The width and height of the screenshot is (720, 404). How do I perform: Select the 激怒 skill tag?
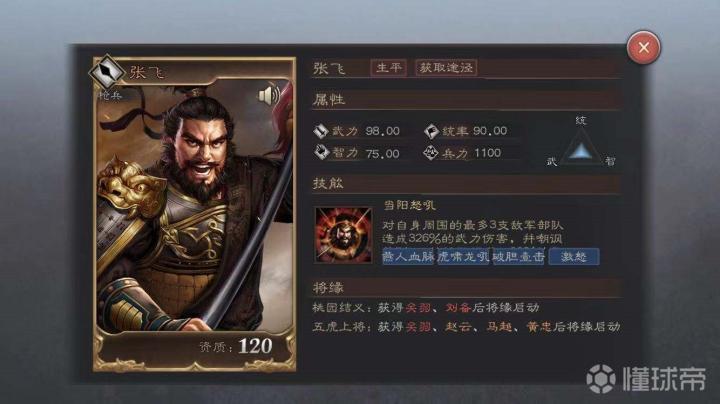[574, 257]
